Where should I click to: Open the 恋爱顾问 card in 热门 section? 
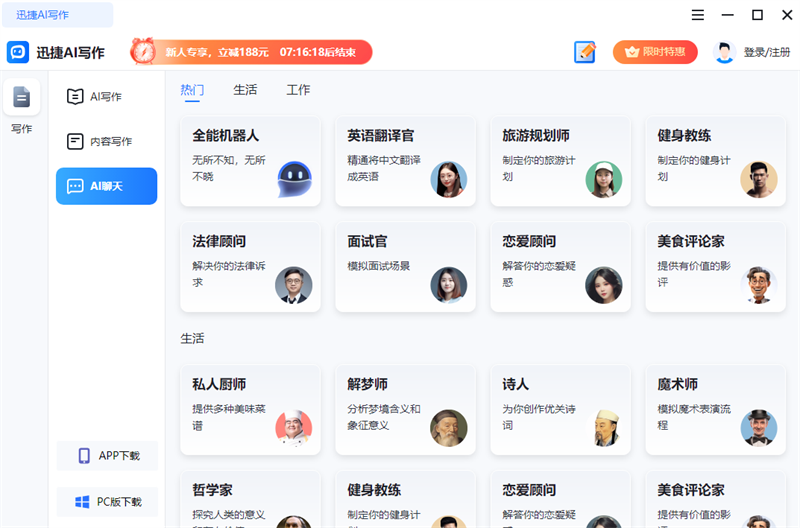coord(560,267)
